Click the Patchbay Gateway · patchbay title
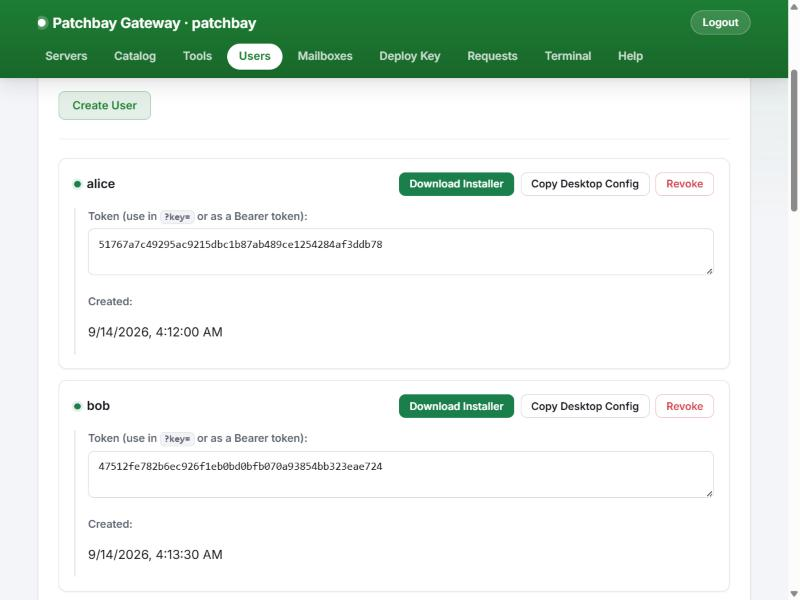This screenshot has width=800, height=600. (154, 23)
